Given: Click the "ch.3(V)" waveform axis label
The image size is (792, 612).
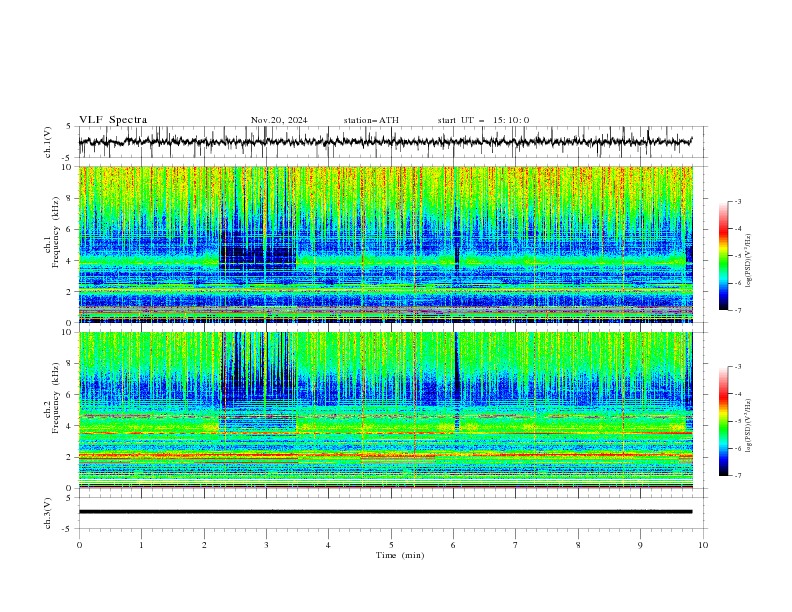Looking at the screenshot, I should 48,513.
